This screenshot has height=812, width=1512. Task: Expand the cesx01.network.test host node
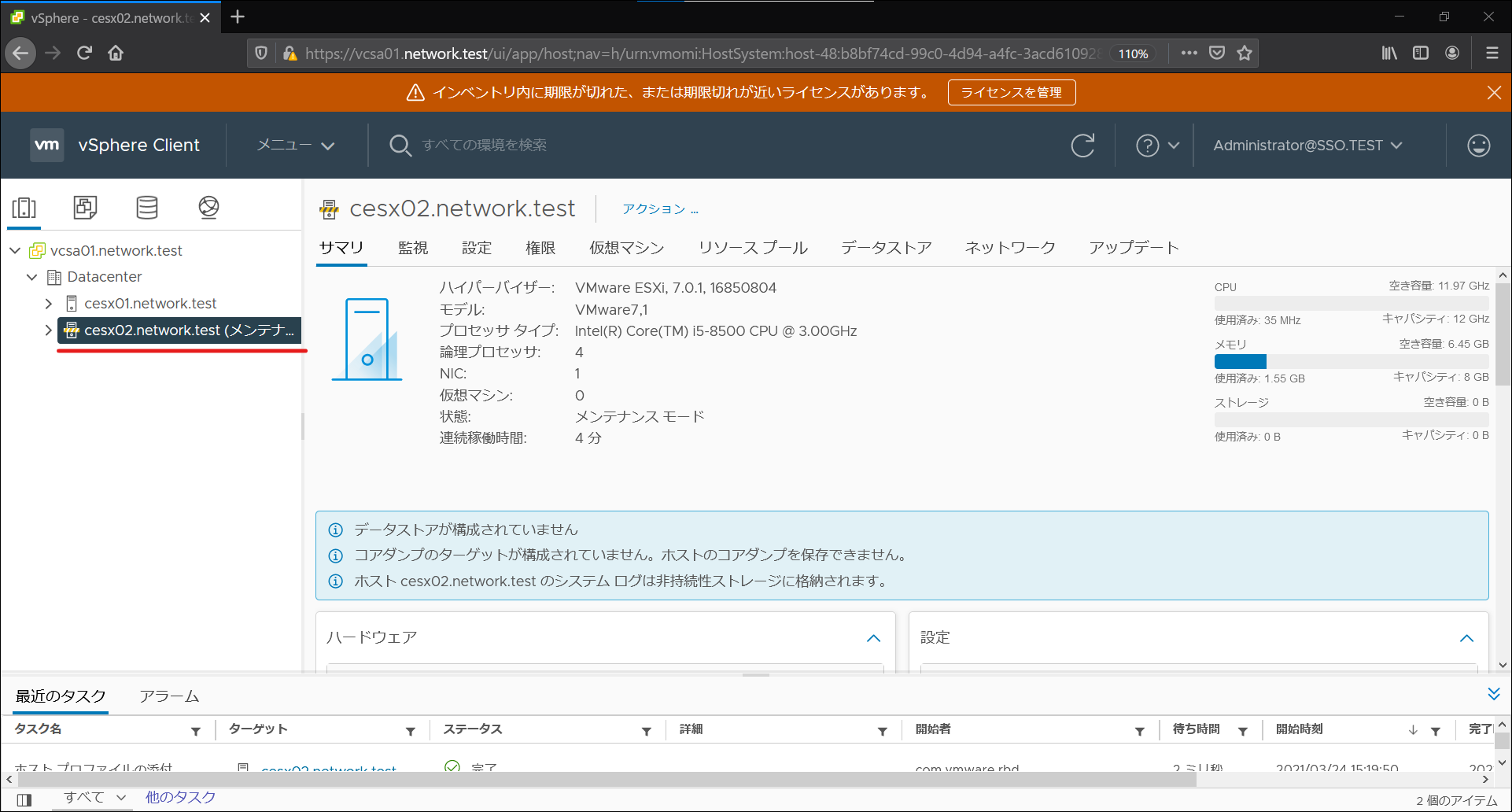49,304
